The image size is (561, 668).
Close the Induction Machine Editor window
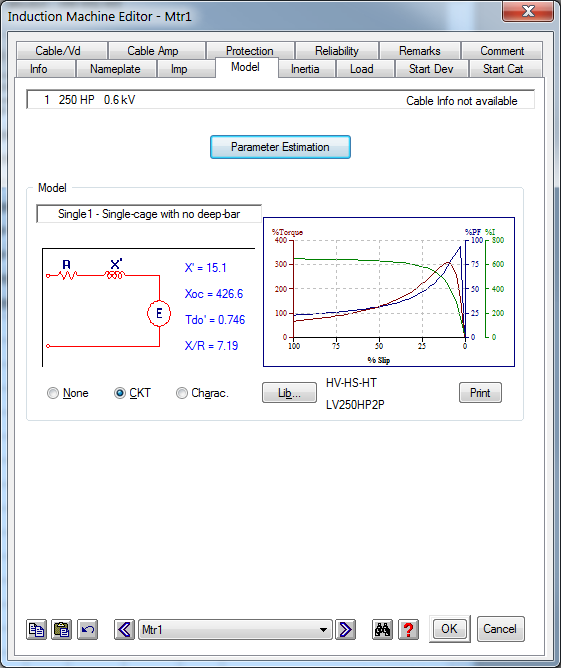pos(528,11)
